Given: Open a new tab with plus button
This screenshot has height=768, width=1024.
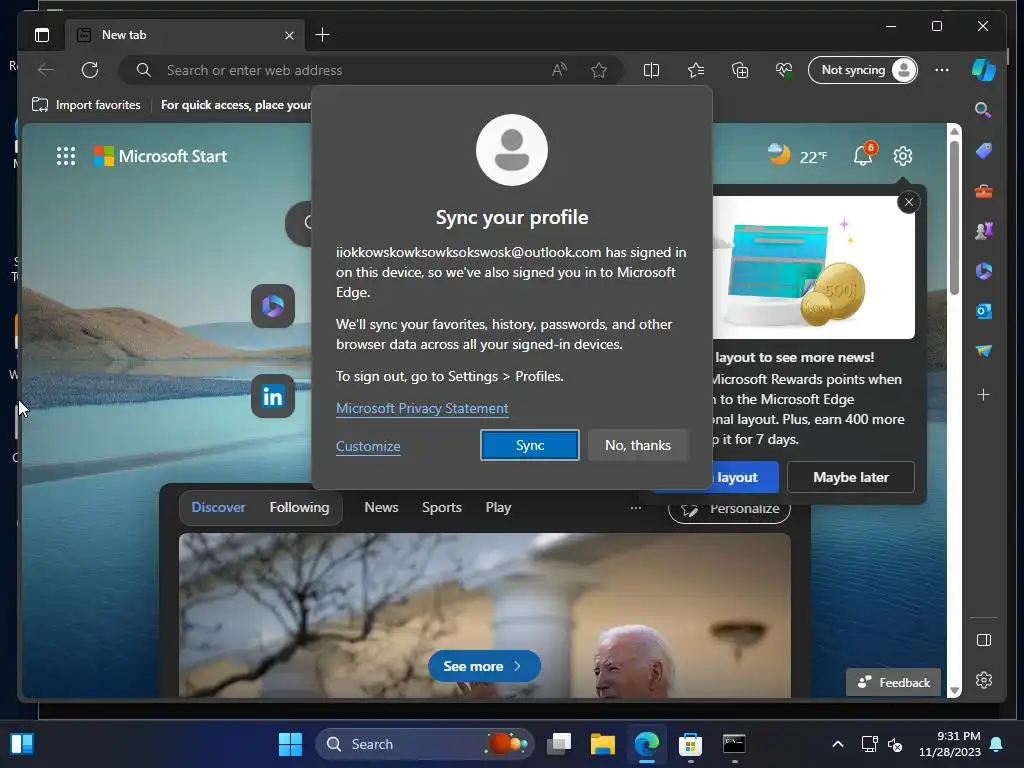Looking at the screenshot, I should point(322,35).
